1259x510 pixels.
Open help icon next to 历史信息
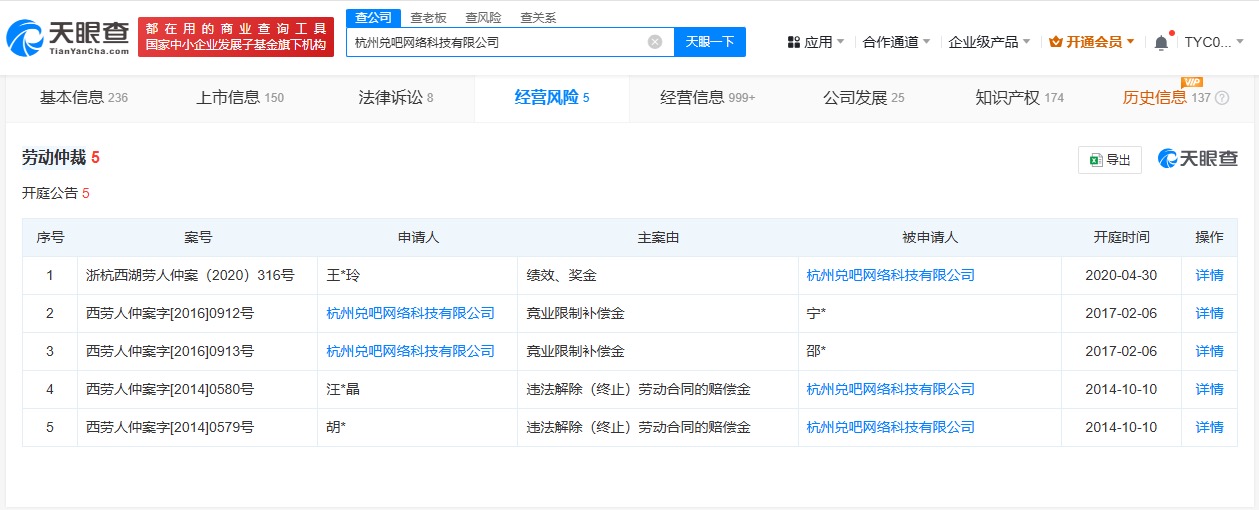(x=1222, y=98)
